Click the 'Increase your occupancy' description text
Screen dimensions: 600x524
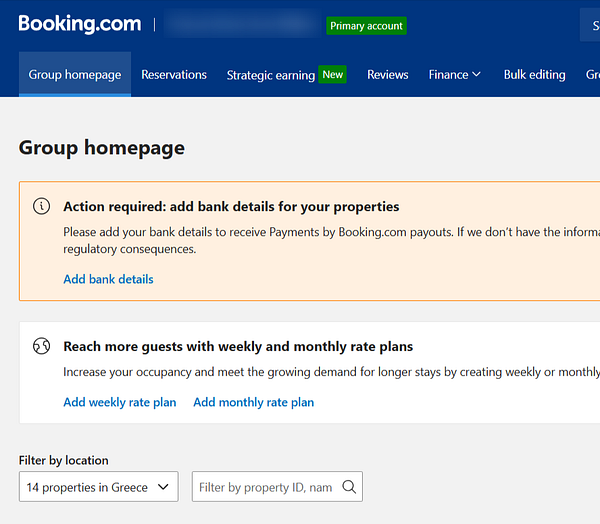click(x=331, y=372)
